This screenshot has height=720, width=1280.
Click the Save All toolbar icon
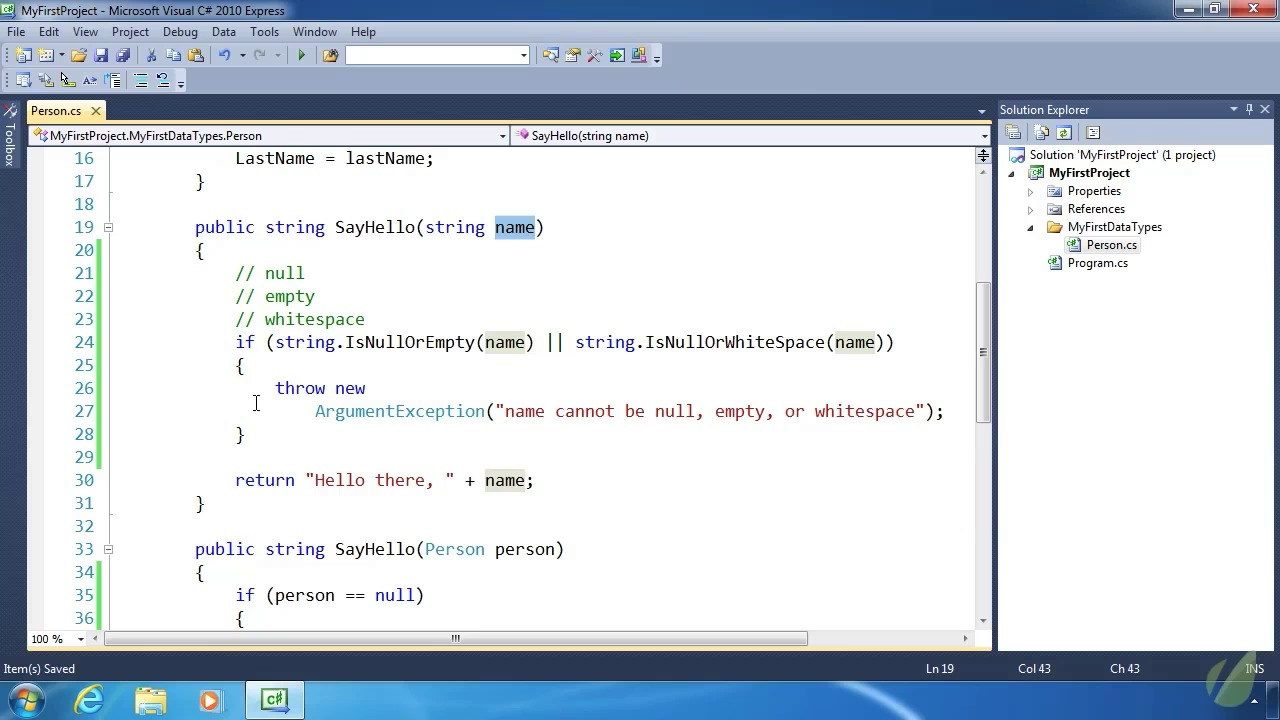pos(123,56)
